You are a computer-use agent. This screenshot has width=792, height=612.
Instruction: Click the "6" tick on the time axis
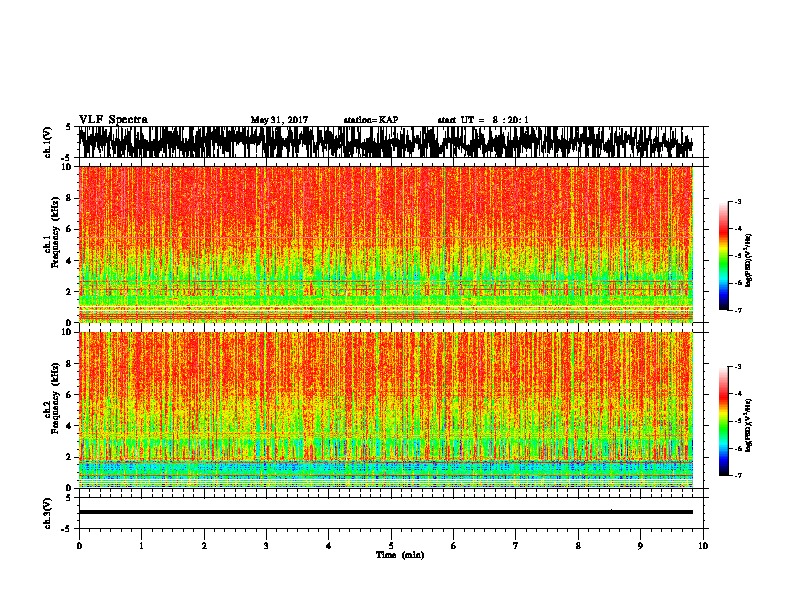pos(454,545)
